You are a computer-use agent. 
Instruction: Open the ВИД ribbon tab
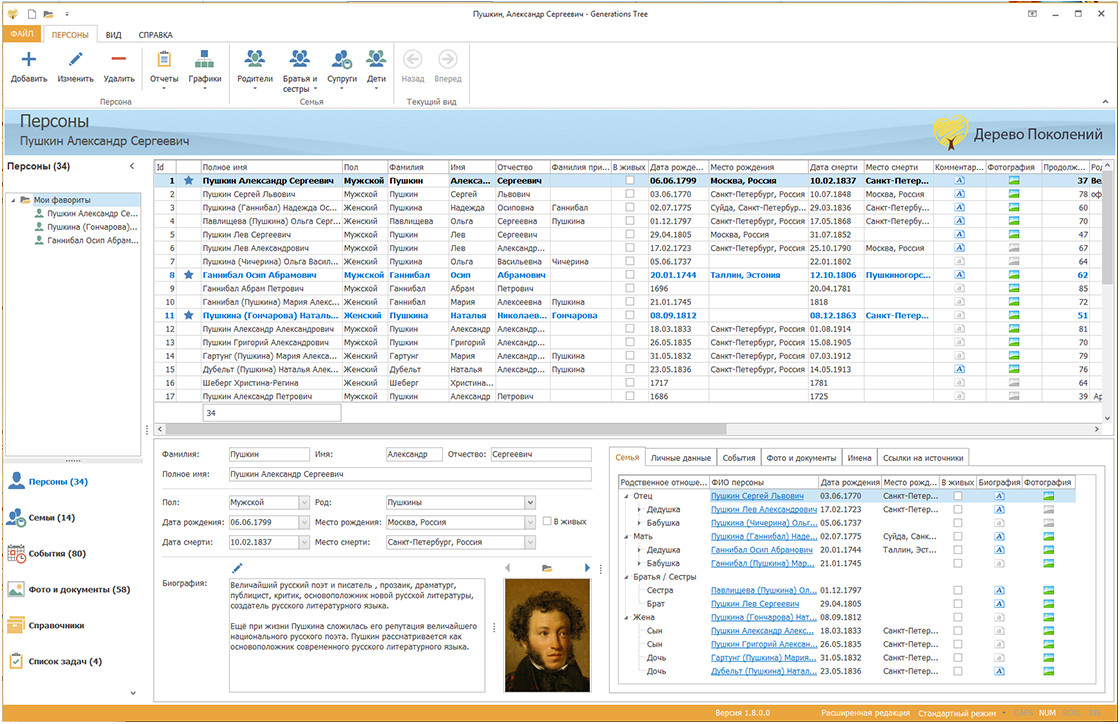[114, 35]
